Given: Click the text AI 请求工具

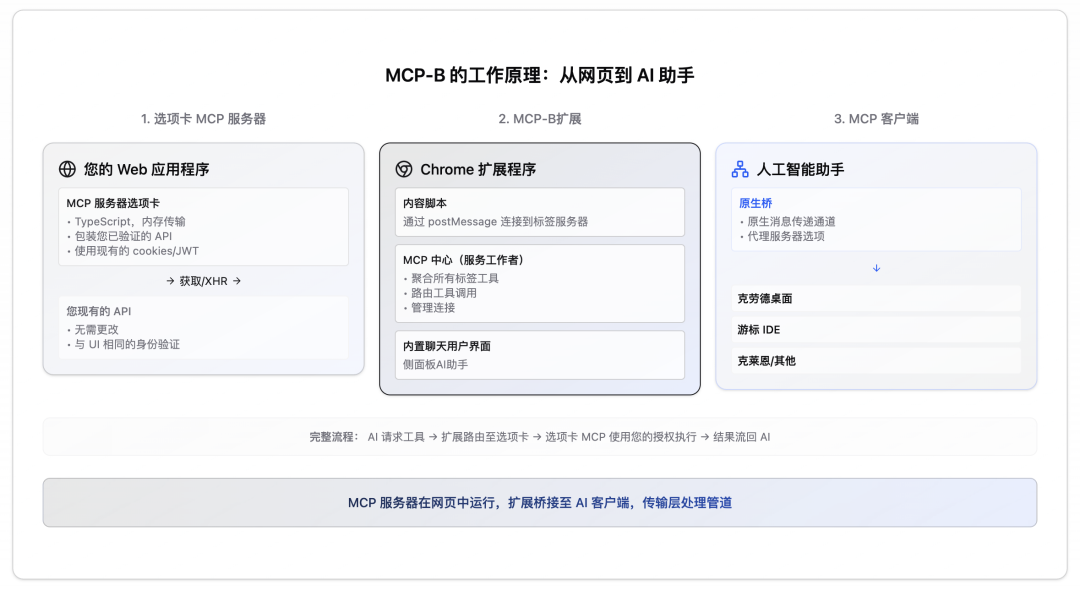Looking at the screenshot, I should coord(396,437).
